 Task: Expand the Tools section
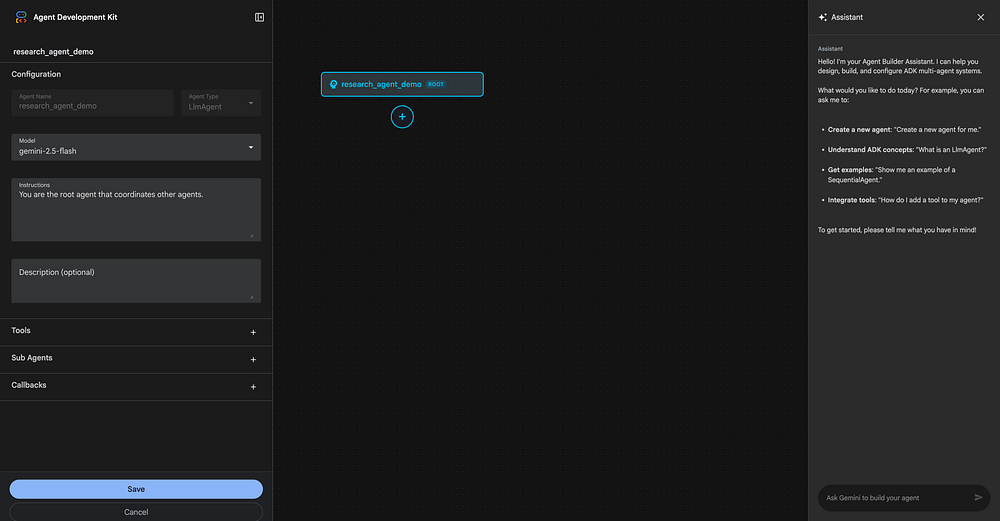(x=136, y=332)
